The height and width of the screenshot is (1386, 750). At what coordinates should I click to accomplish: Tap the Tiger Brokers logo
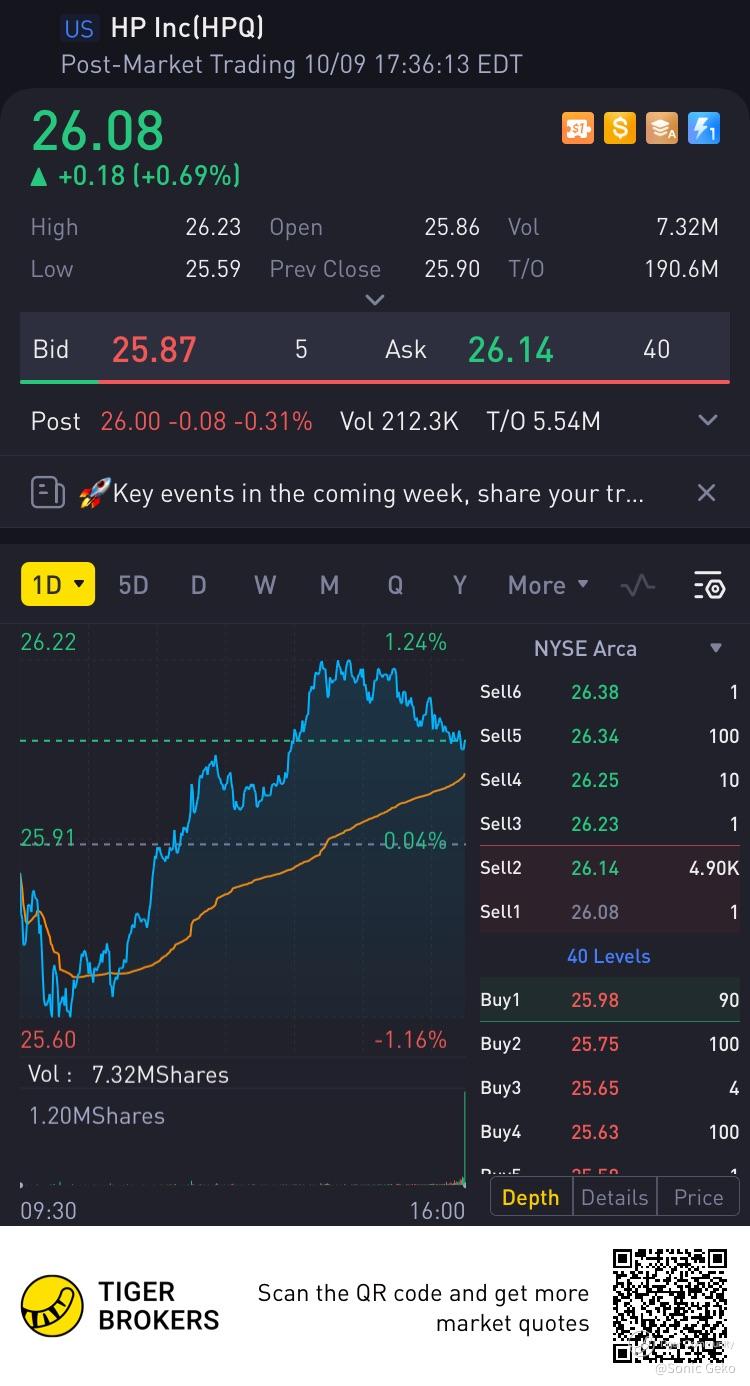(120, 1305)
